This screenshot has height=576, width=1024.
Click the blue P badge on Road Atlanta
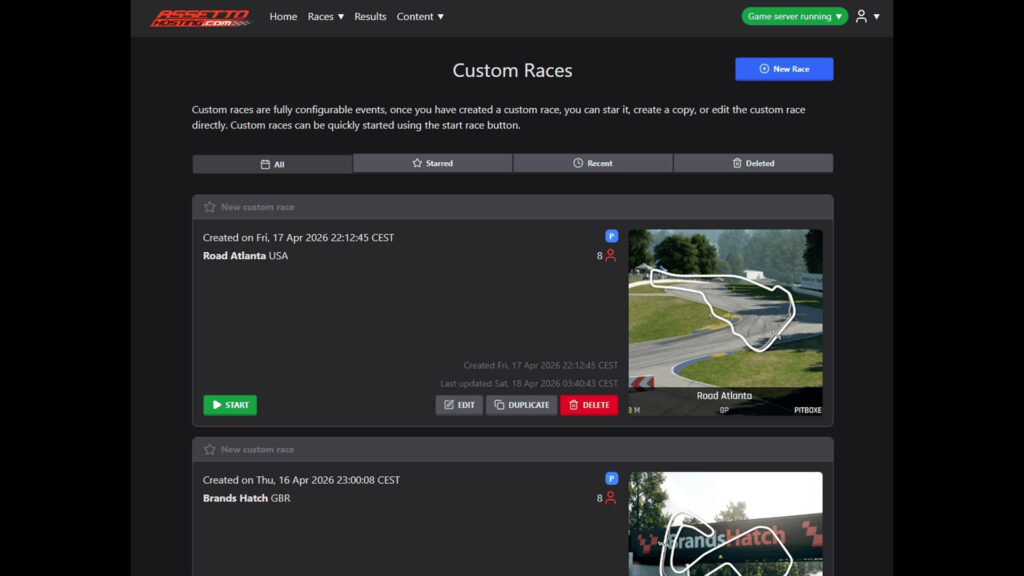pyautogui.click(x=611, y=236)
